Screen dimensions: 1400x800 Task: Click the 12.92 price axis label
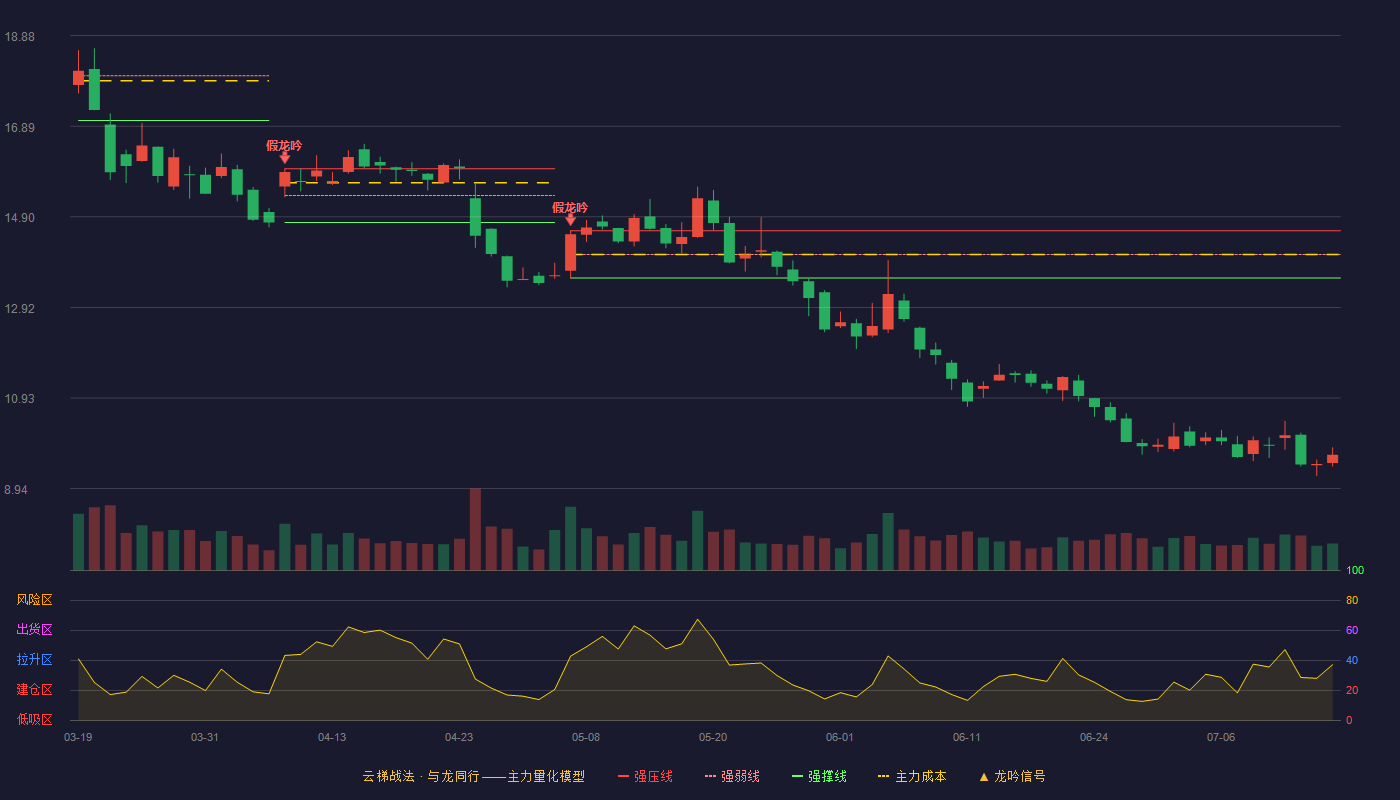pyautogui.click(x=19, y=309)
